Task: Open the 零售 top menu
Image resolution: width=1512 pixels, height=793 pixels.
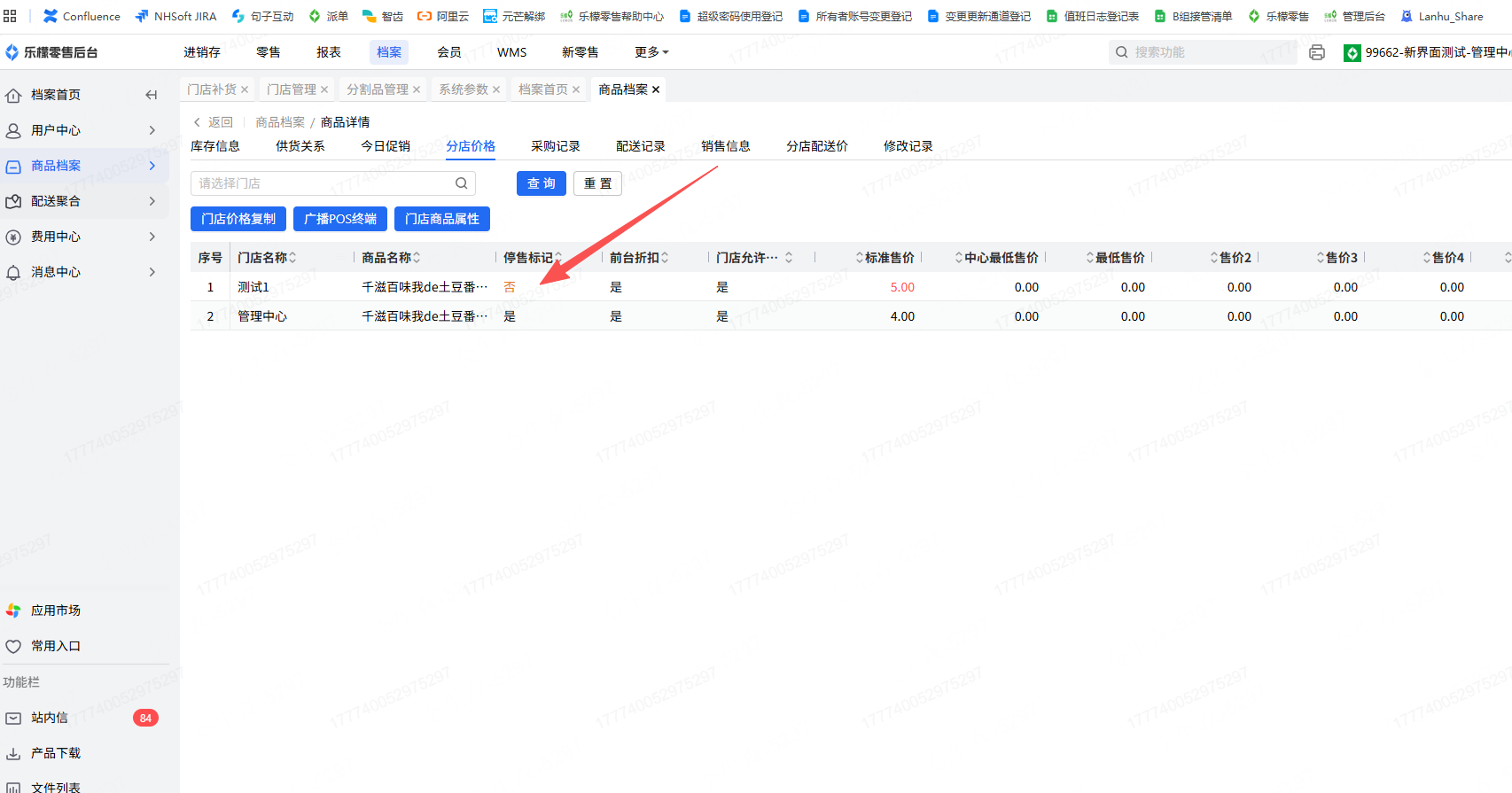Action: (269, 52)
